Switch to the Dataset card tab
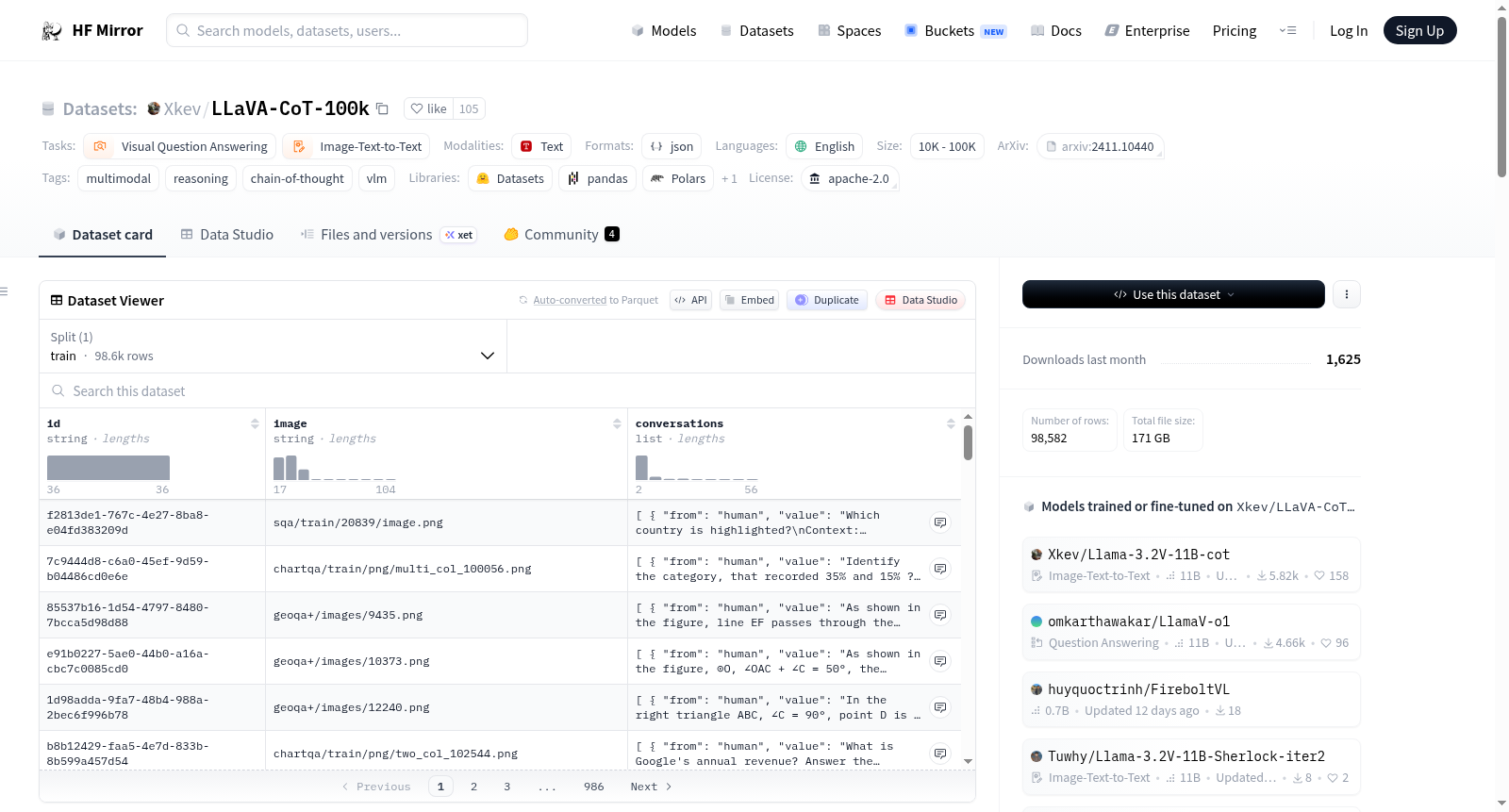 103,234
